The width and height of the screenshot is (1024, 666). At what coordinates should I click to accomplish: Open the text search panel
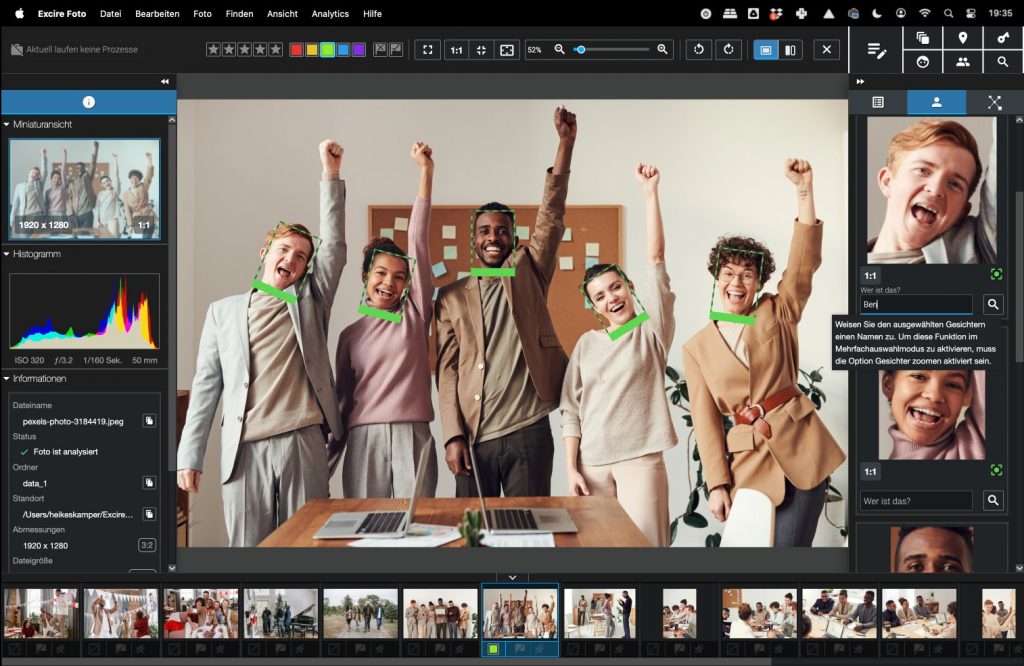(1003, 62)
